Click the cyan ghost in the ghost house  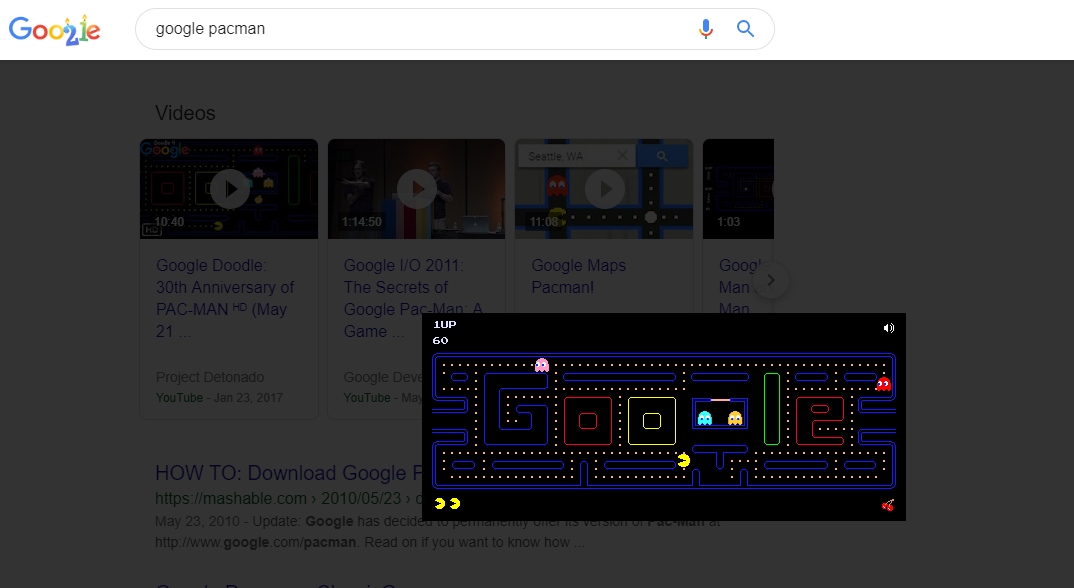(705, 418)
